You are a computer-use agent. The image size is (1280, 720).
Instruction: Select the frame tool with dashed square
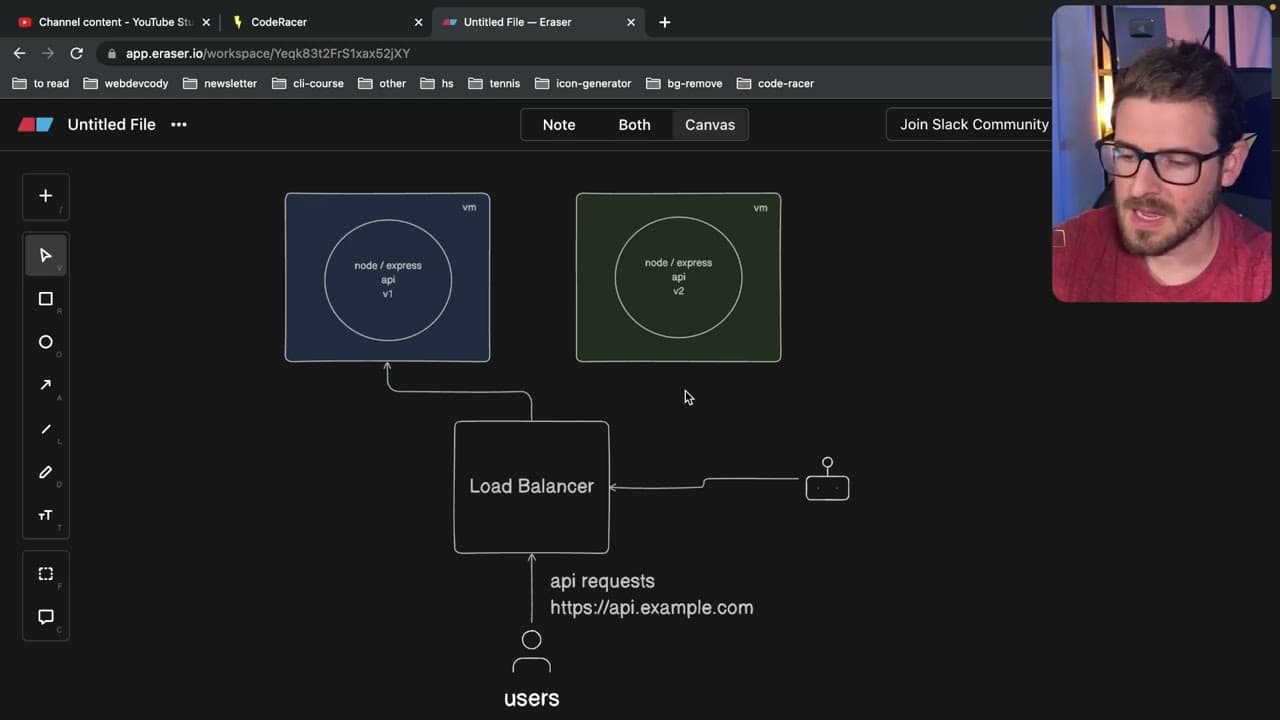[45, 574]
